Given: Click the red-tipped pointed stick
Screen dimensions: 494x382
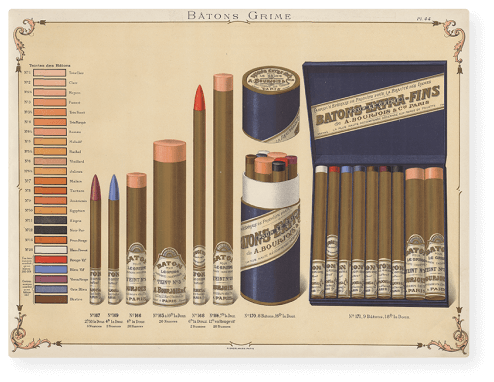Looking at the screenshot, I should point(199,195).
